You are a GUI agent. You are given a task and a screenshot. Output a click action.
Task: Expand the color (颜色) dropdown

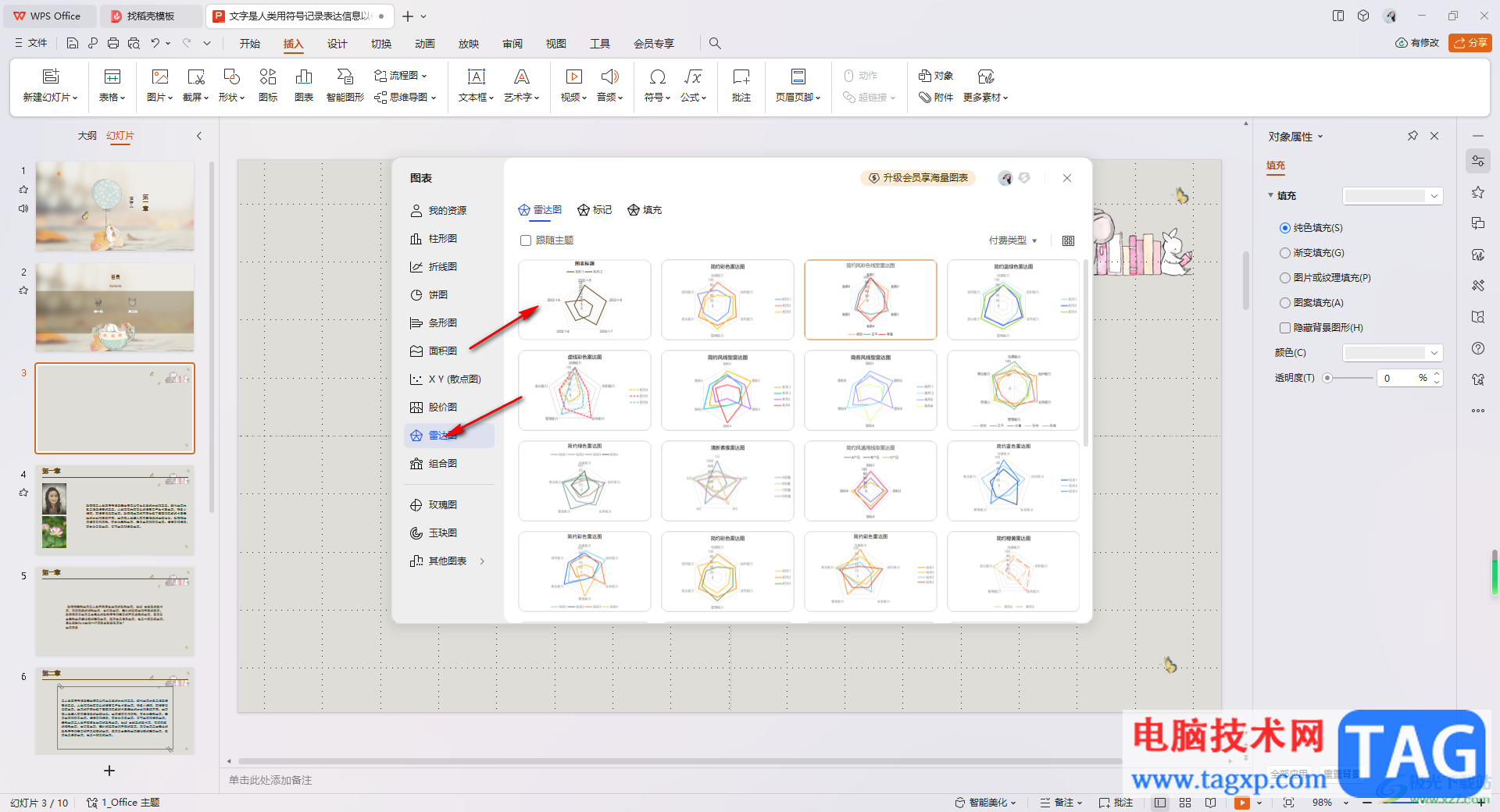1434,353
